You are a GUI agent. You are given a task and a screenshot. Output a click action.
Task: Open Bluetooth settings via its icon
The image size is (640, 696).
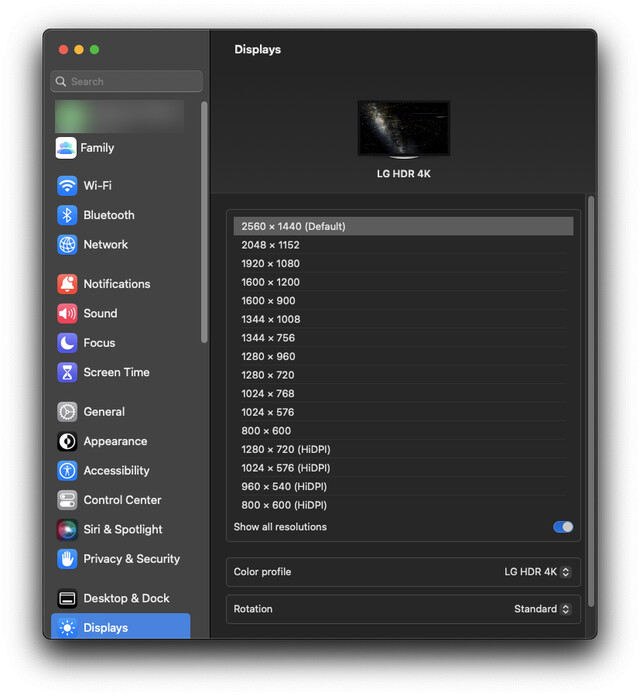pyautogui.click(x=67, y=215)
